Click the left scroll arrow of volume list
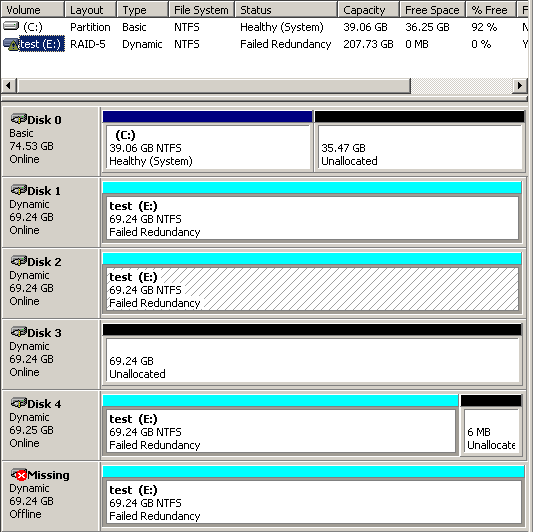This screenshot has width=533, height=532. 8,86
